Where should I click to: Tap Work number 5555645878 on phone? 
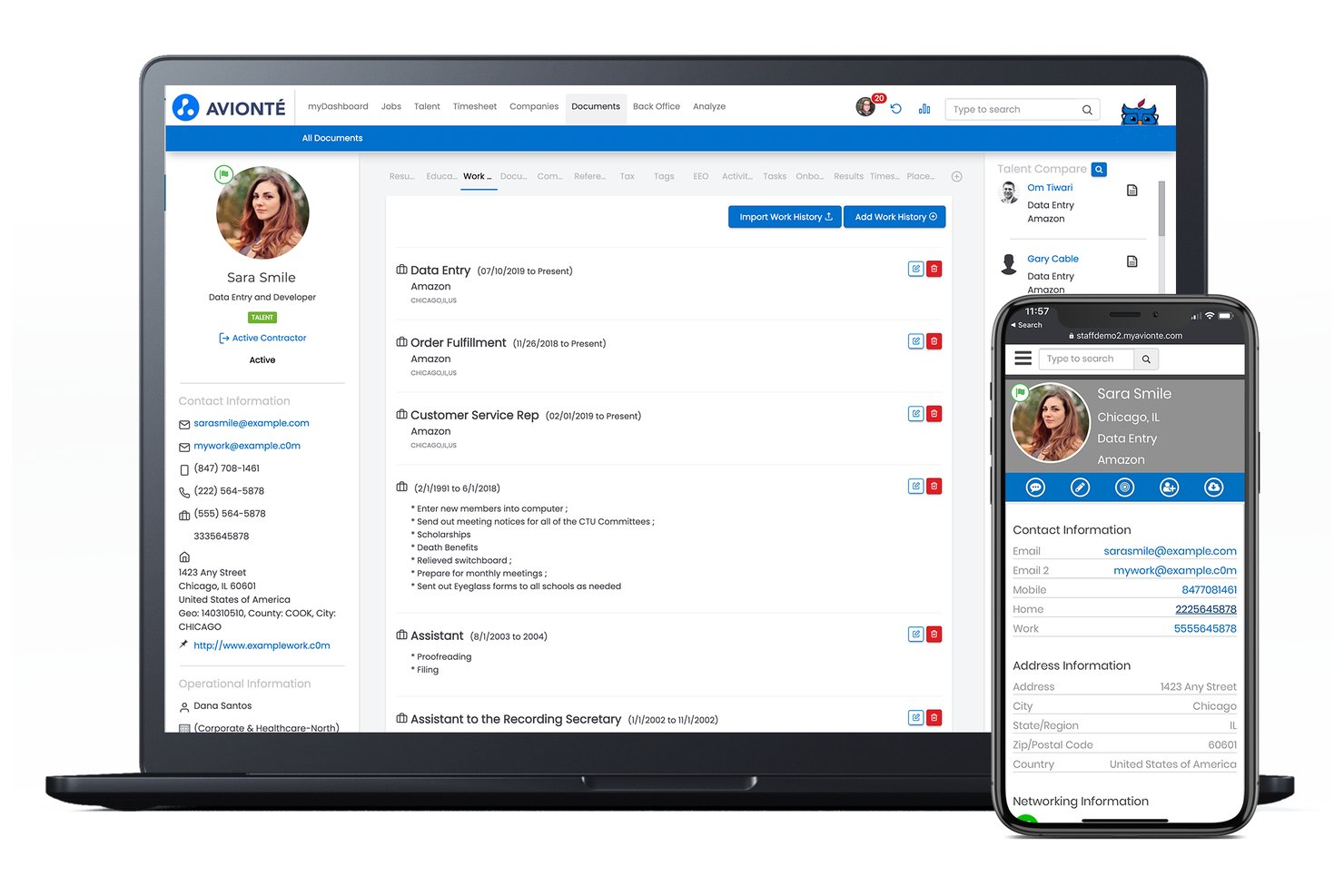pos(1205,628)
